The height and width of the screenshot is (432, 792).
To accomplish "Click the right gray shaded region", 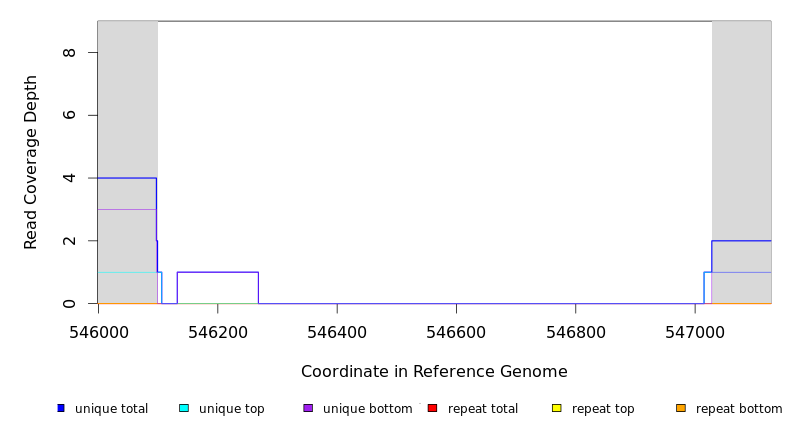I will coord(741,120).
